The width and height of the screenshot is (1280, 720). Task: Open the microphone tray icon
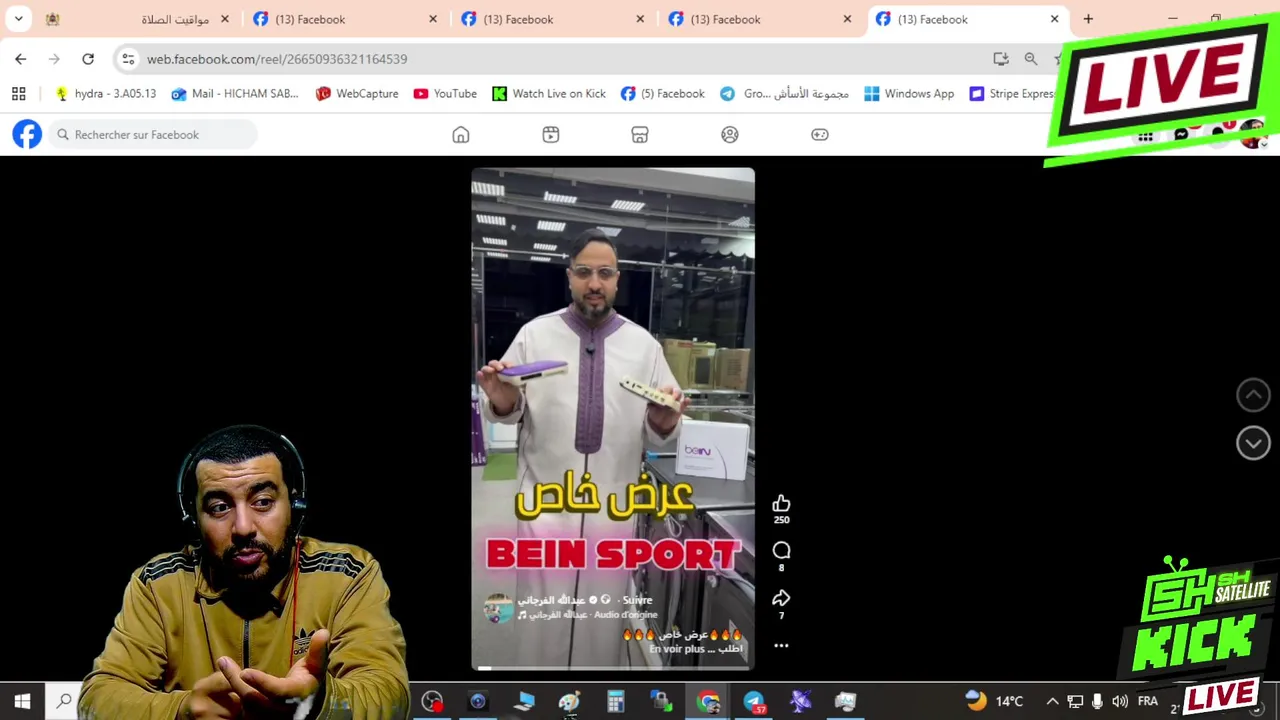click(1097, 702)
